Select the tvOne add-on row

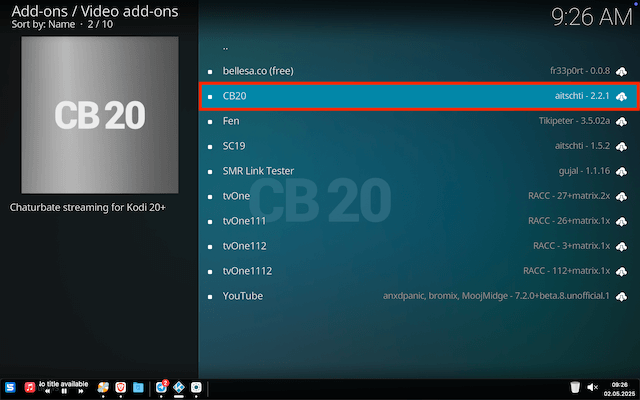pos(419,196)
